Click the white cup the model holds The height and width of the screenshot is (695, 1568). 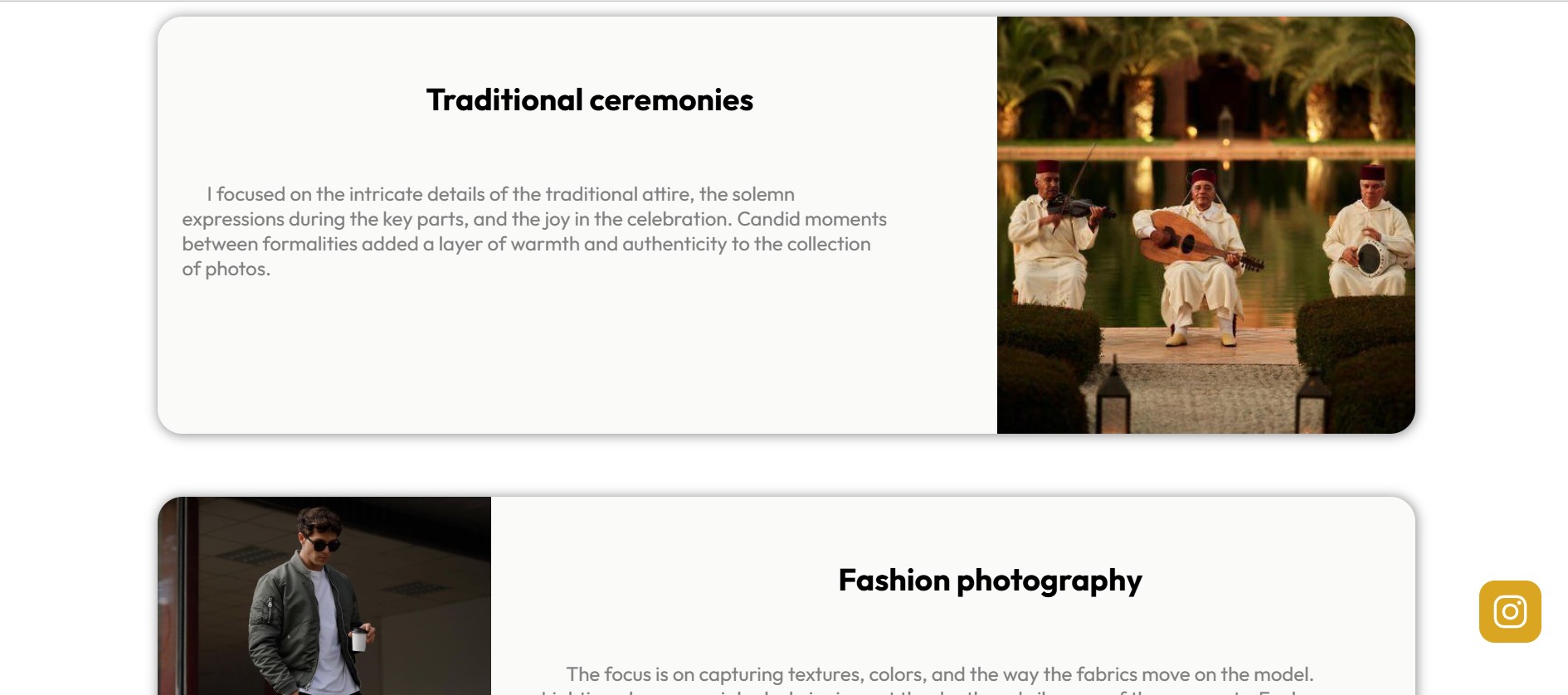[x=358, y=639]
